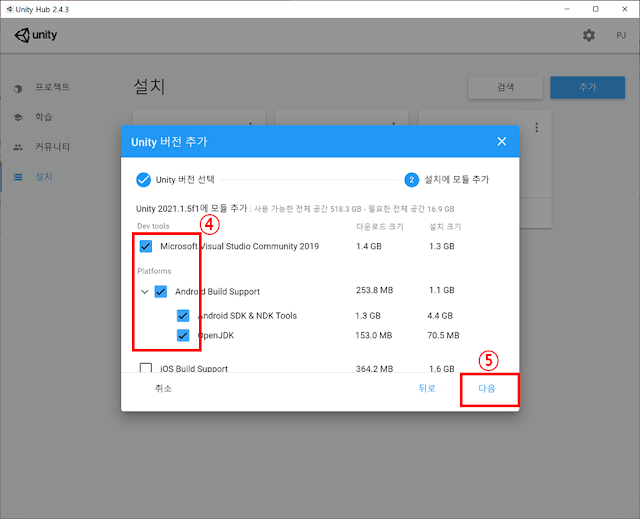Uncheck Microsoft Visual Studio Community 2019

click(146, 246)
